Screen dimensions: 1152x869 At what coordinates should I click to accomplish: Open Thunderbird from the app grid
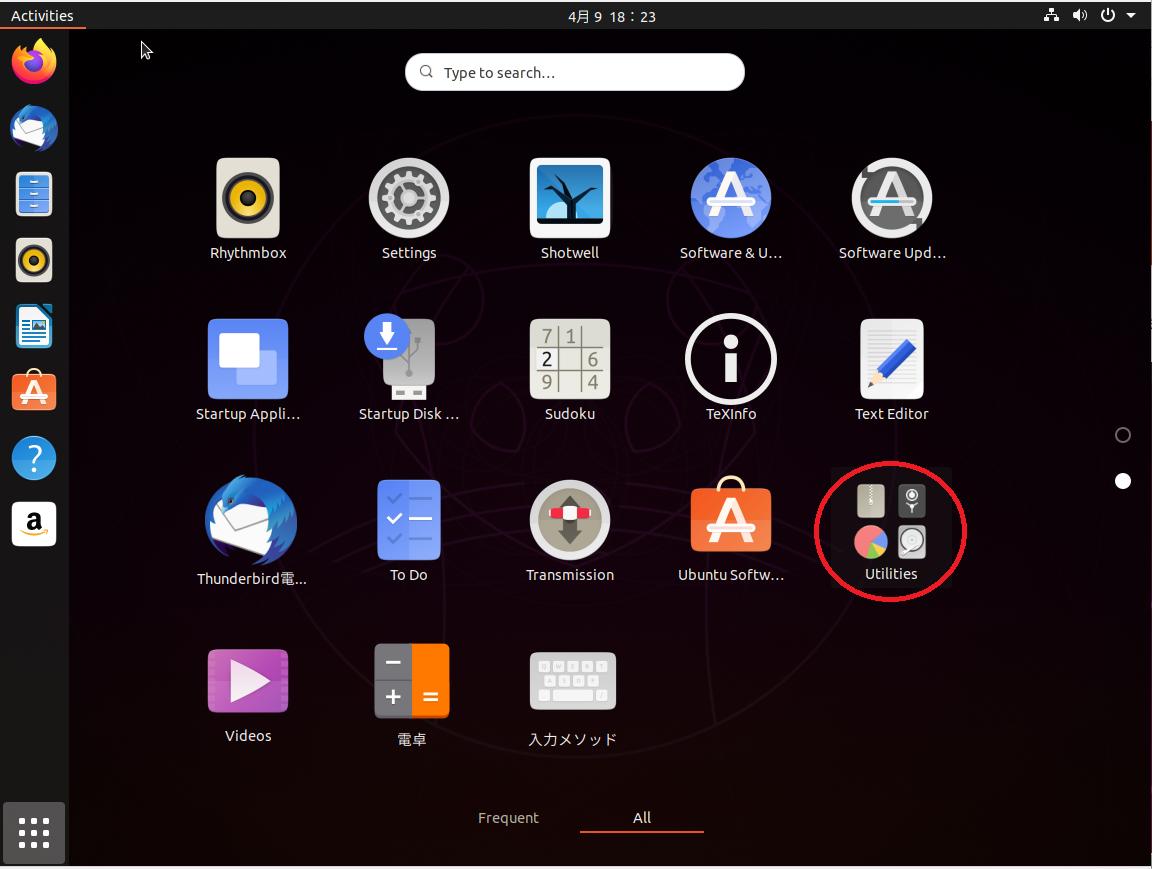(251, 531)
